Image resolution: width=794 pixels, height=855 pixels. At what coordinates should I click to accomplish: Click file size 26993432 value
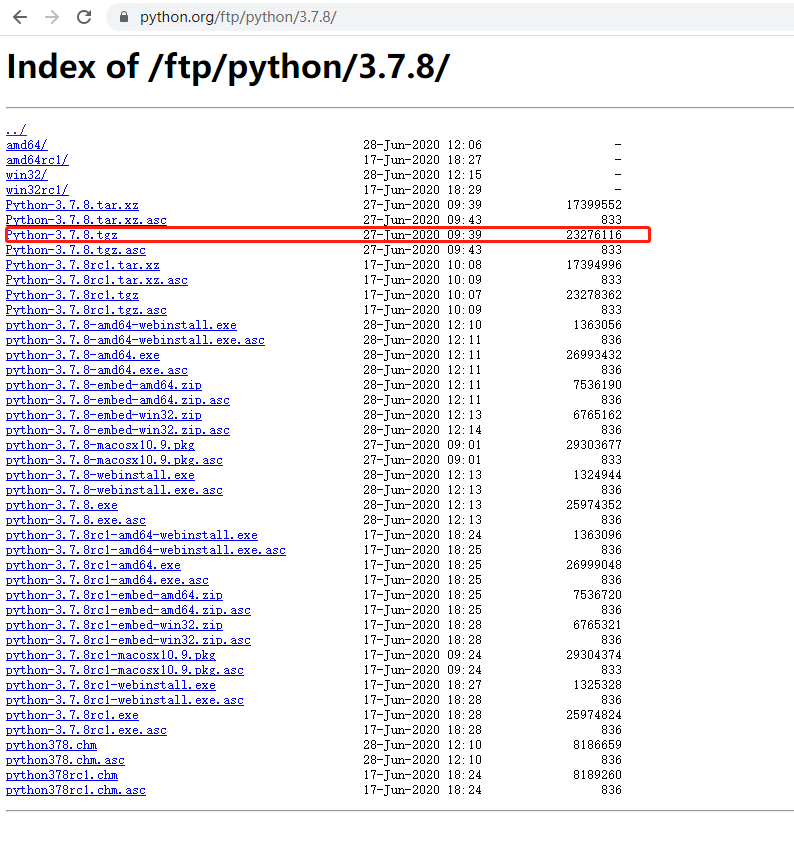tap(594, 355)
